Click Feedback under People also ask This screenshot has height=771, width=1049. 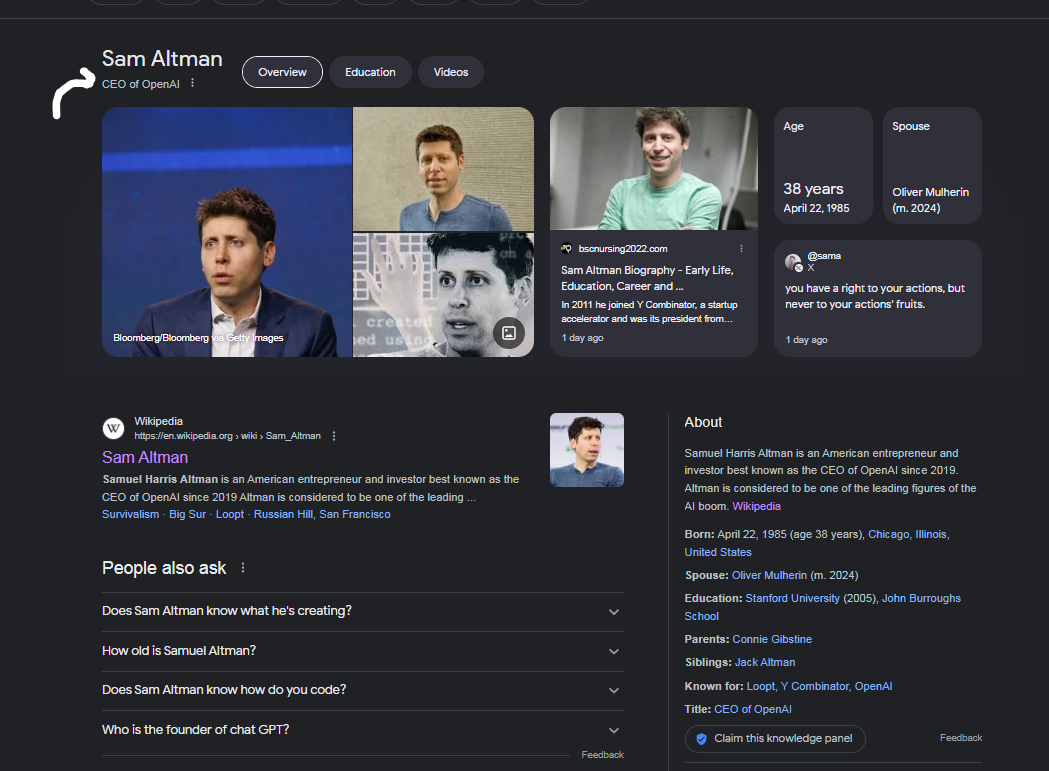click(602, 754)
